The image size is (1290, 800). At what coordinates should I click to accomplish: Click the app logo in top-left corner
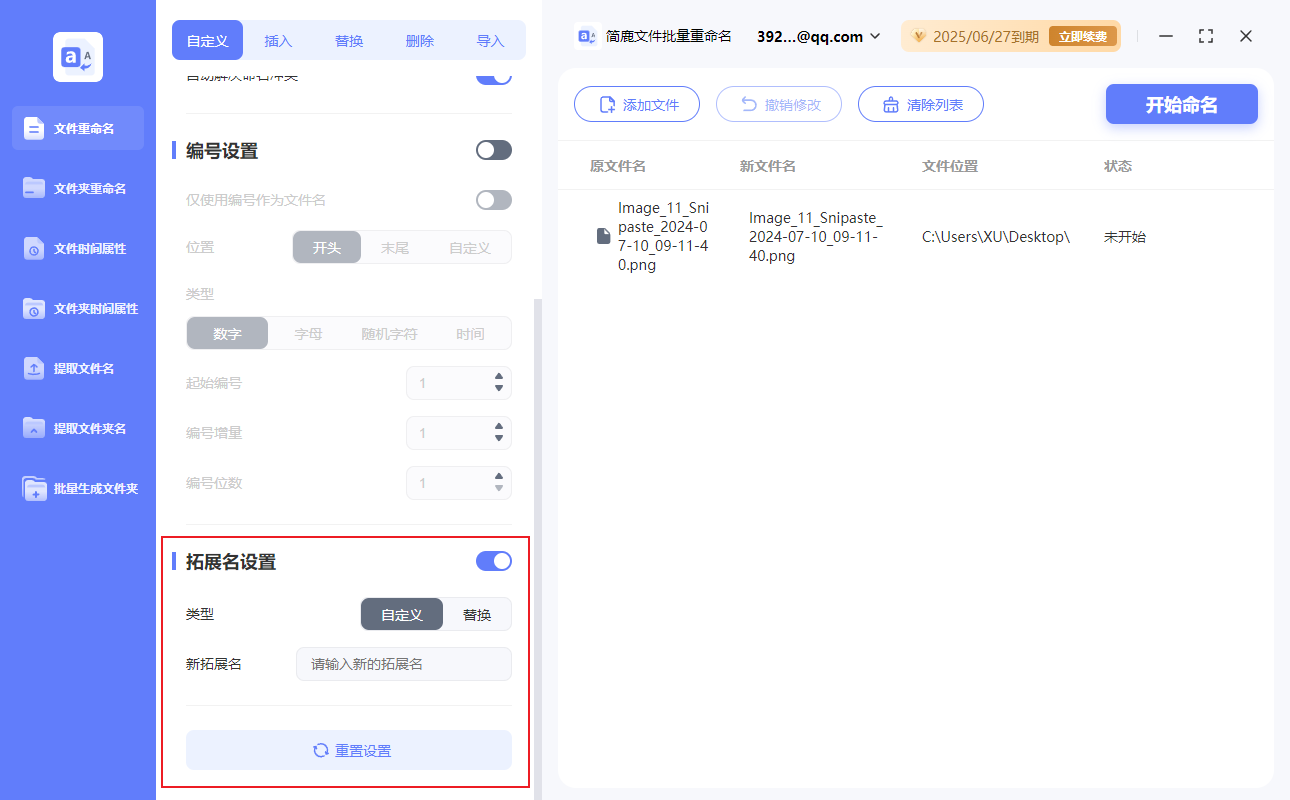coord(77,57)
